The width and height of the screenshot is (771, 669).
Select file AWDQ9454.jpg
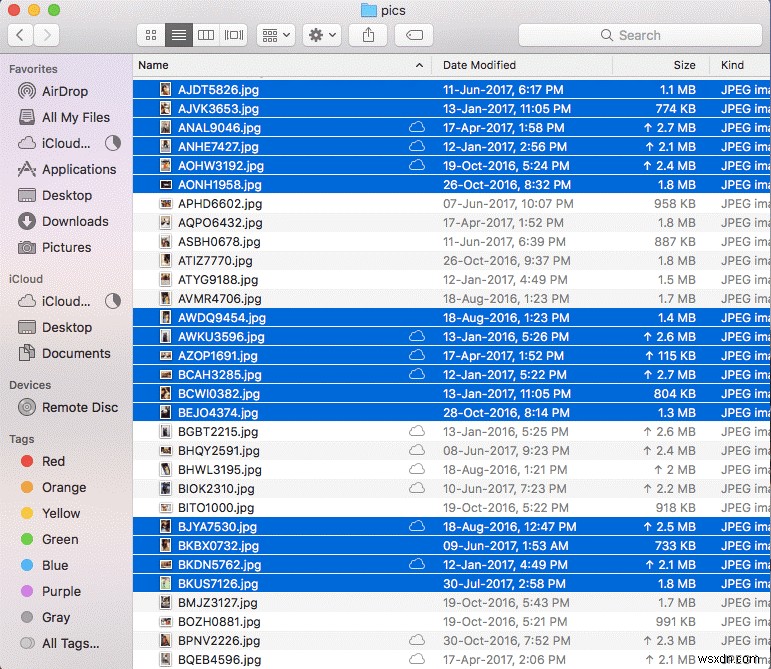tap(451, 318)
